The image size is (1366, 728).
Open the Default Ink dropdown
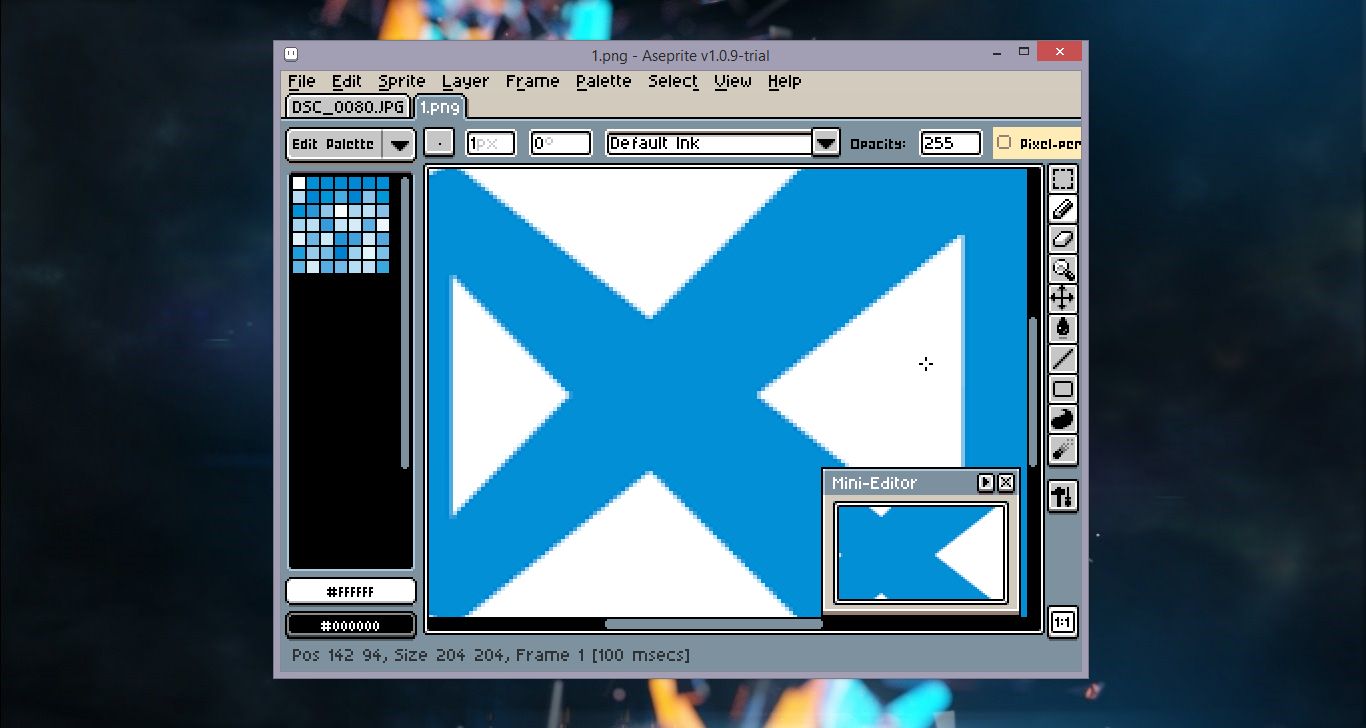(825, 143)
